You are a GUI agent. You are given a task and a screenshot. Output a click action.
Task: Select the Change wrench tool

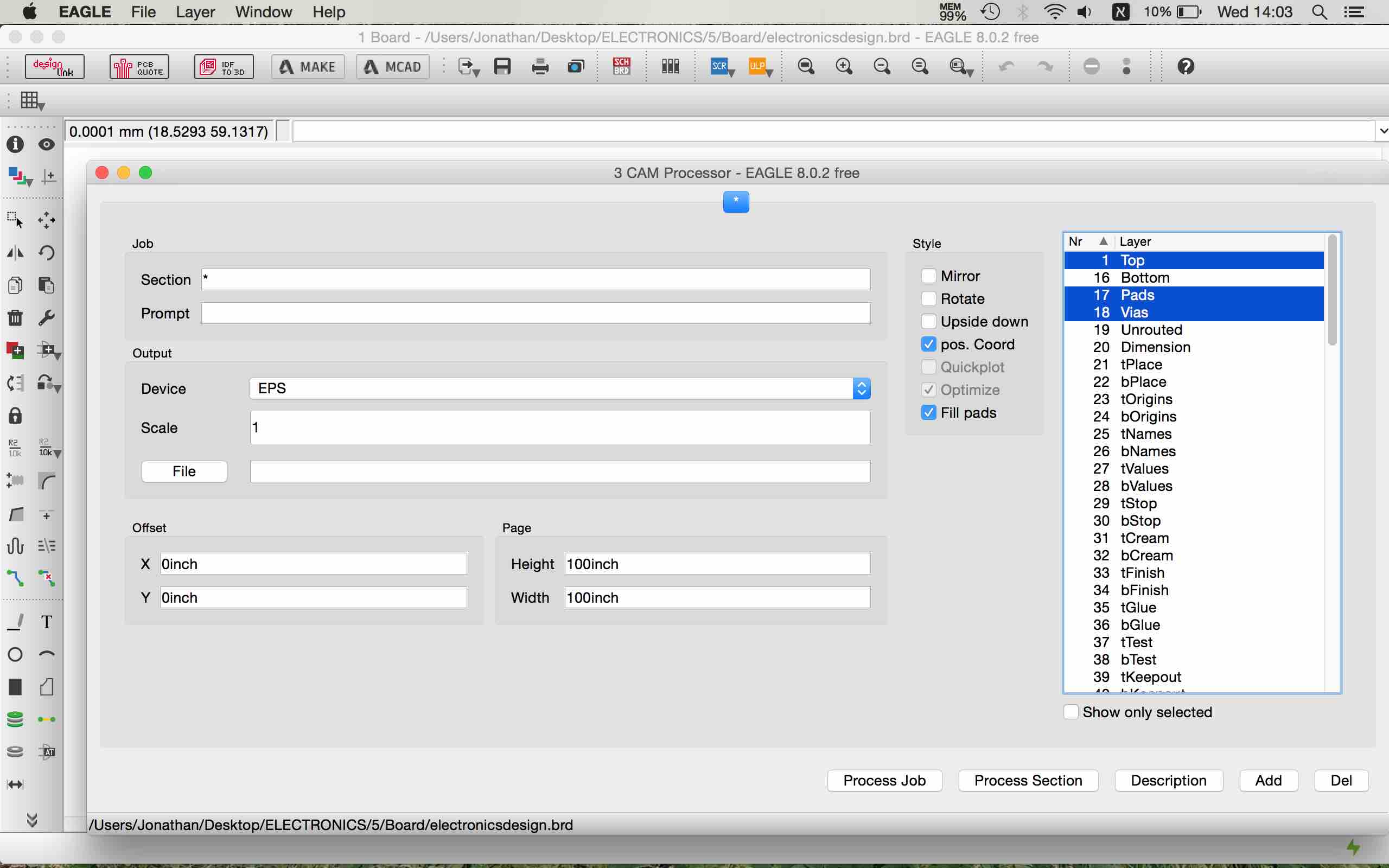[x=47, y=317]
